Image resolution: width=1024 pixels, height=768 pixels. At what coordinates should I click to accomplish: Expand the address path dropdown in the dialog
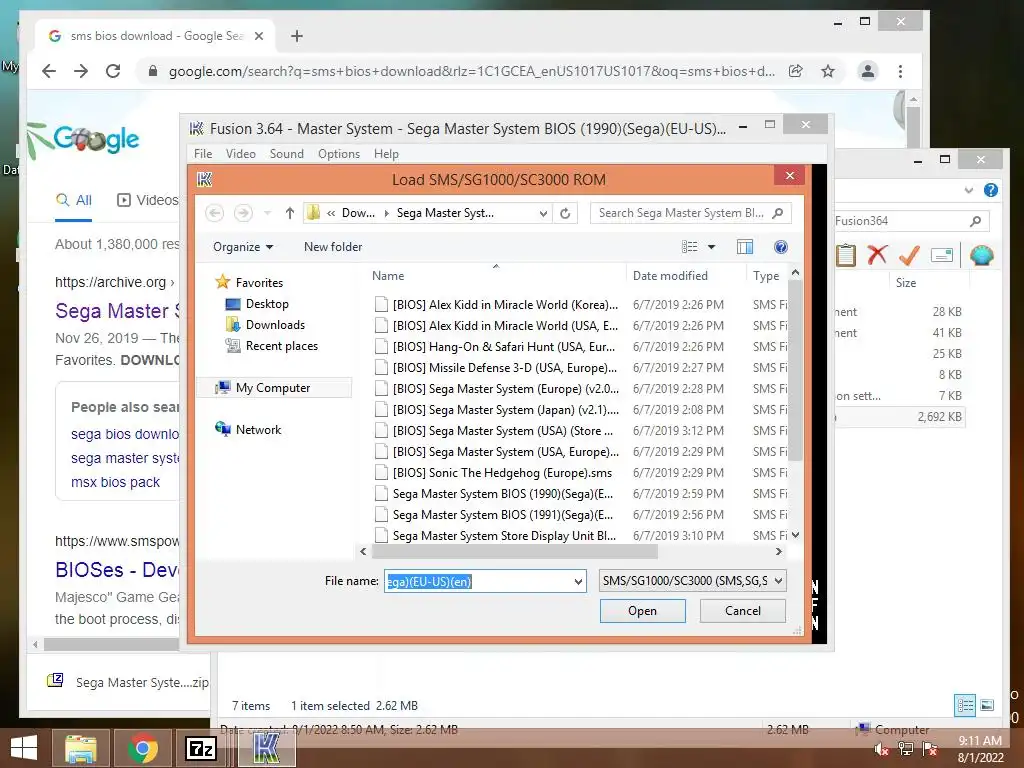click(543, 213)
